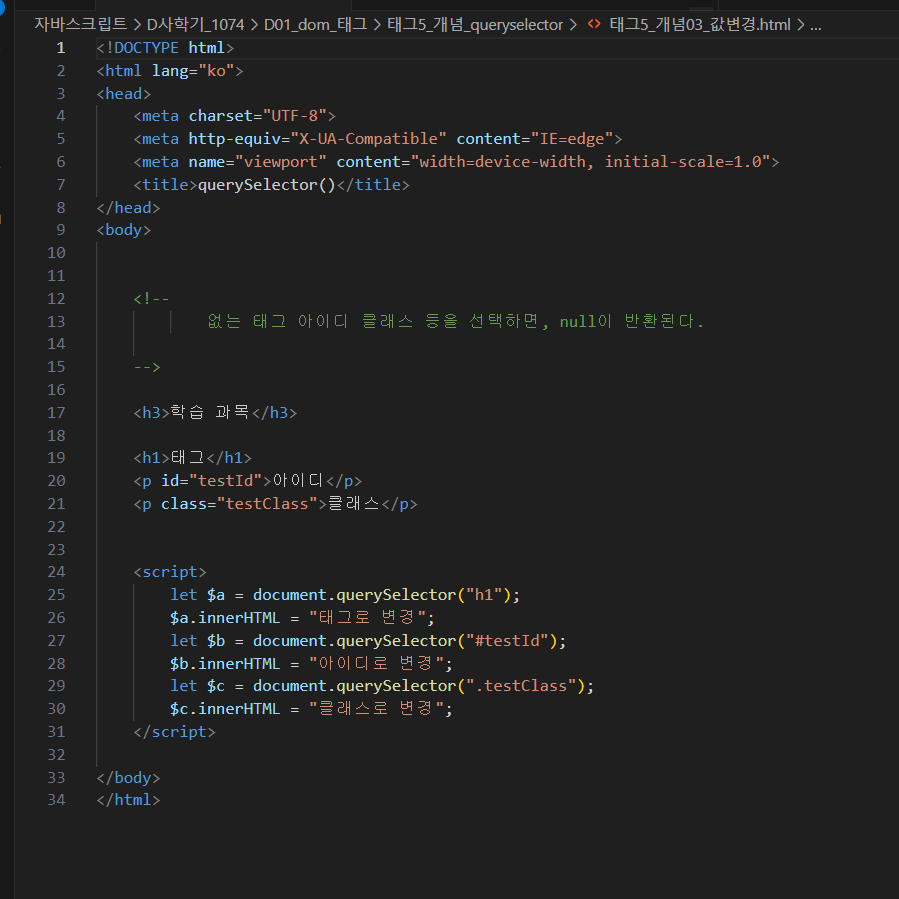Click the "IE=edge" content value
Viewport: 899px width, 899px height.
[572, 139]
